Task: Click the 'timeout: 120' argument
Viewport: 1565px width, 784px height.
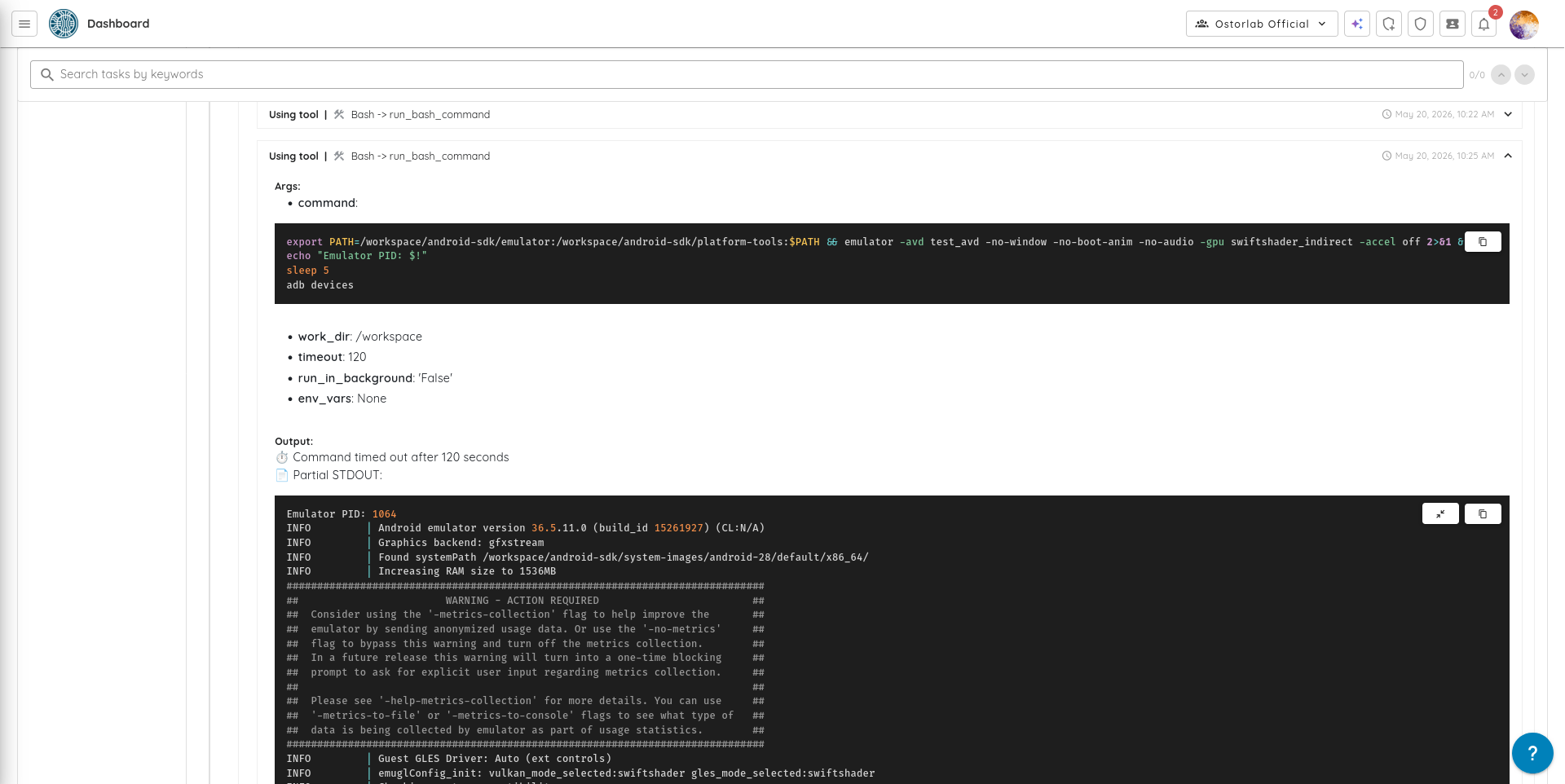Action: click(x=332, y=357)
